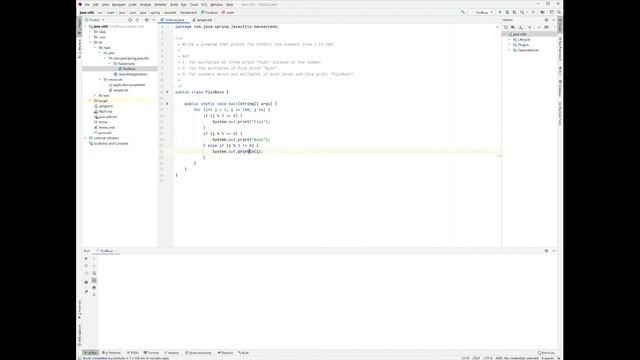Viewport: 640px width, 360px height.
Task: Open the Build menu
Action: pos(174,4)
